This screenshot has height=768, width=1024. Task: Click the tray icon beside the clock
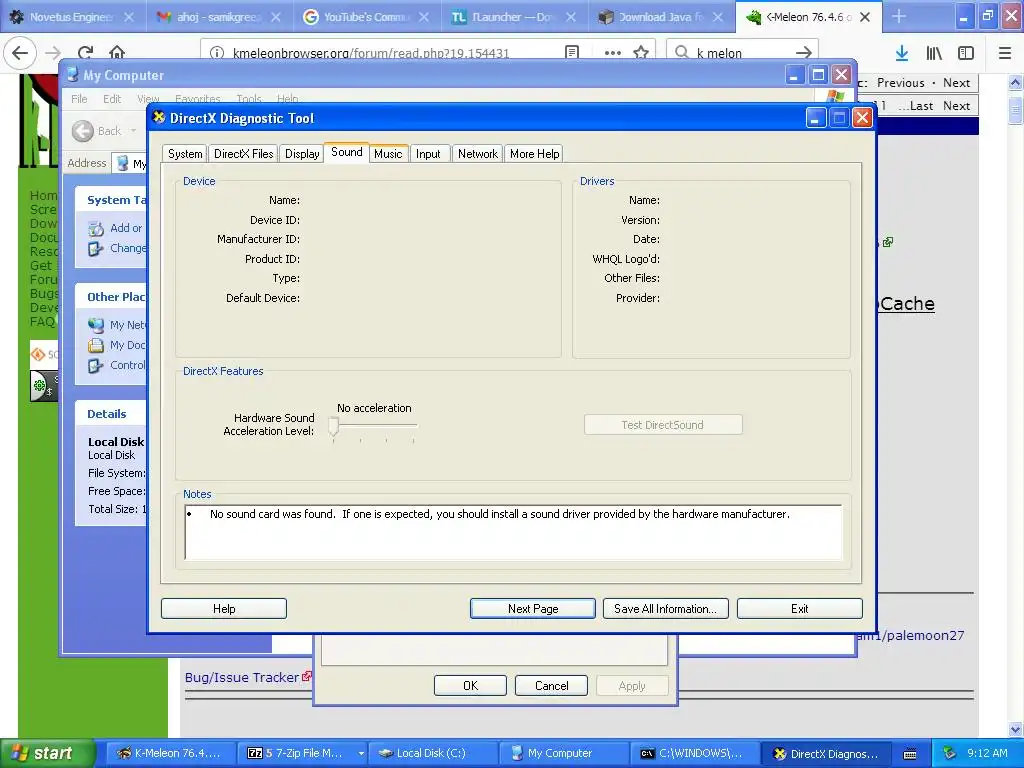pos(949,753)
